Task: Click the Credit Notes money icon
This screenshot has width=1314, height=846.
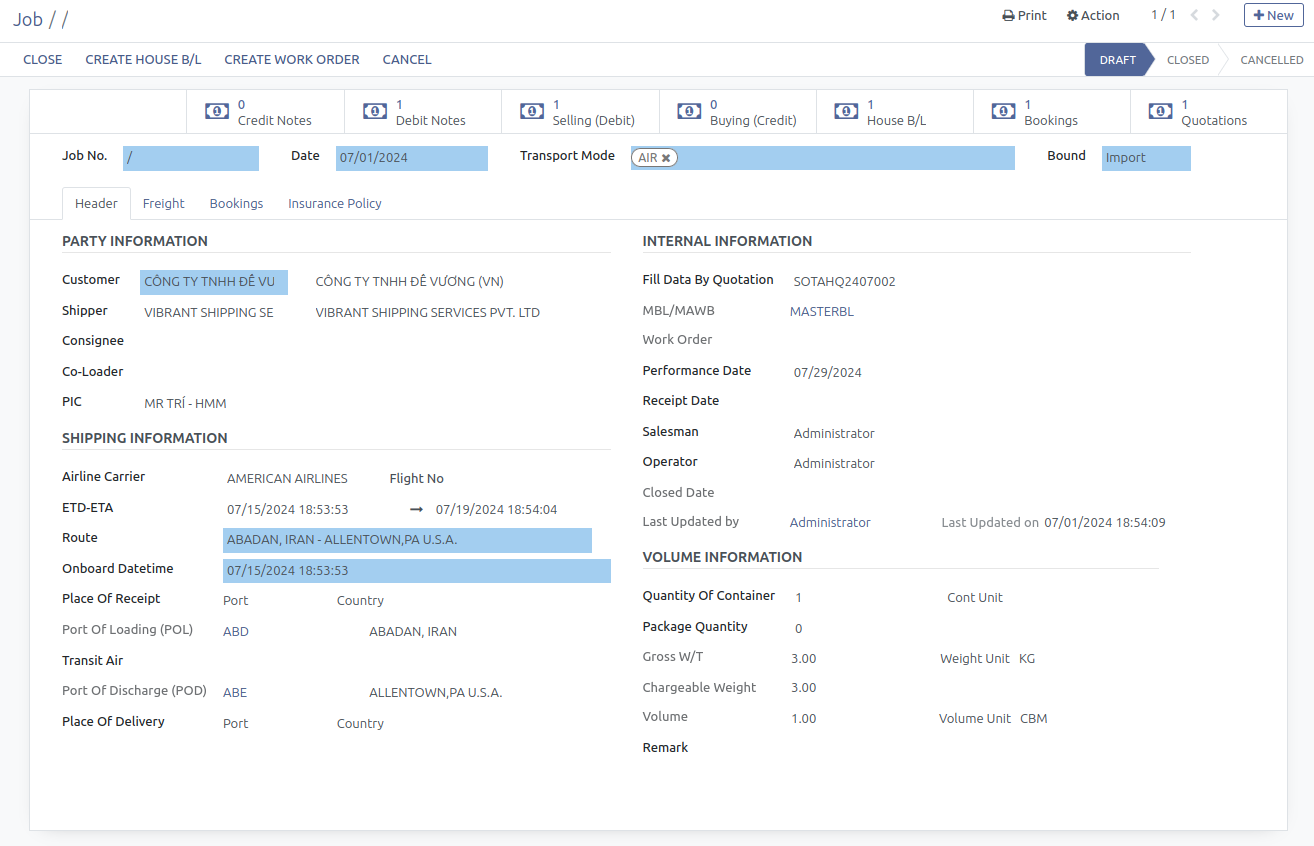Action: (217, 111)
